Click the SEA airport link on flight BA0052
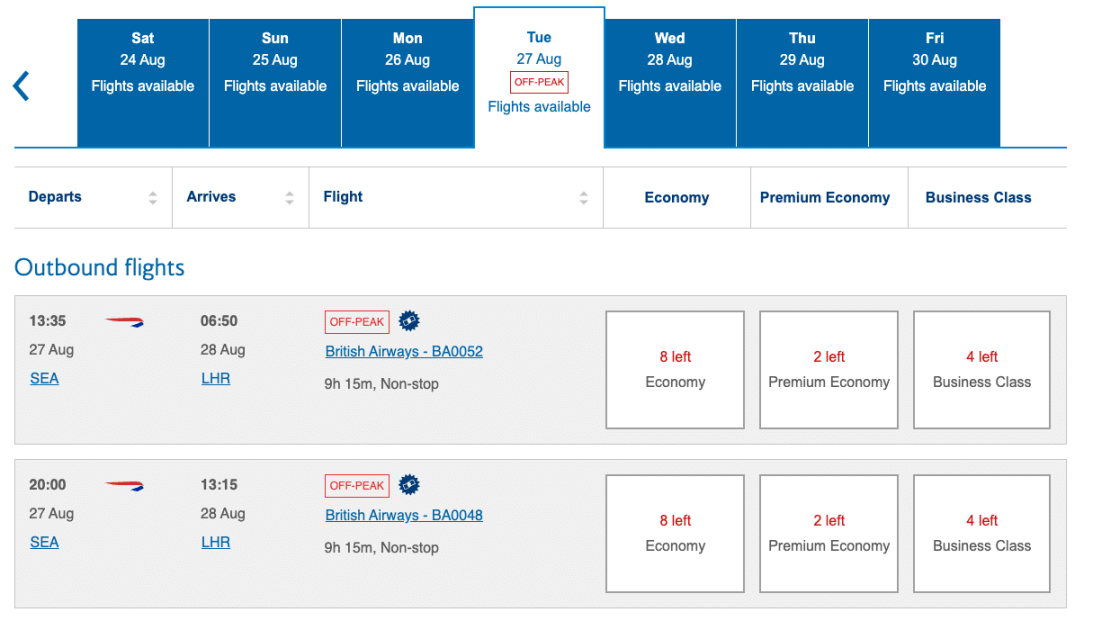1093x621 pixels. click(44, 378)
